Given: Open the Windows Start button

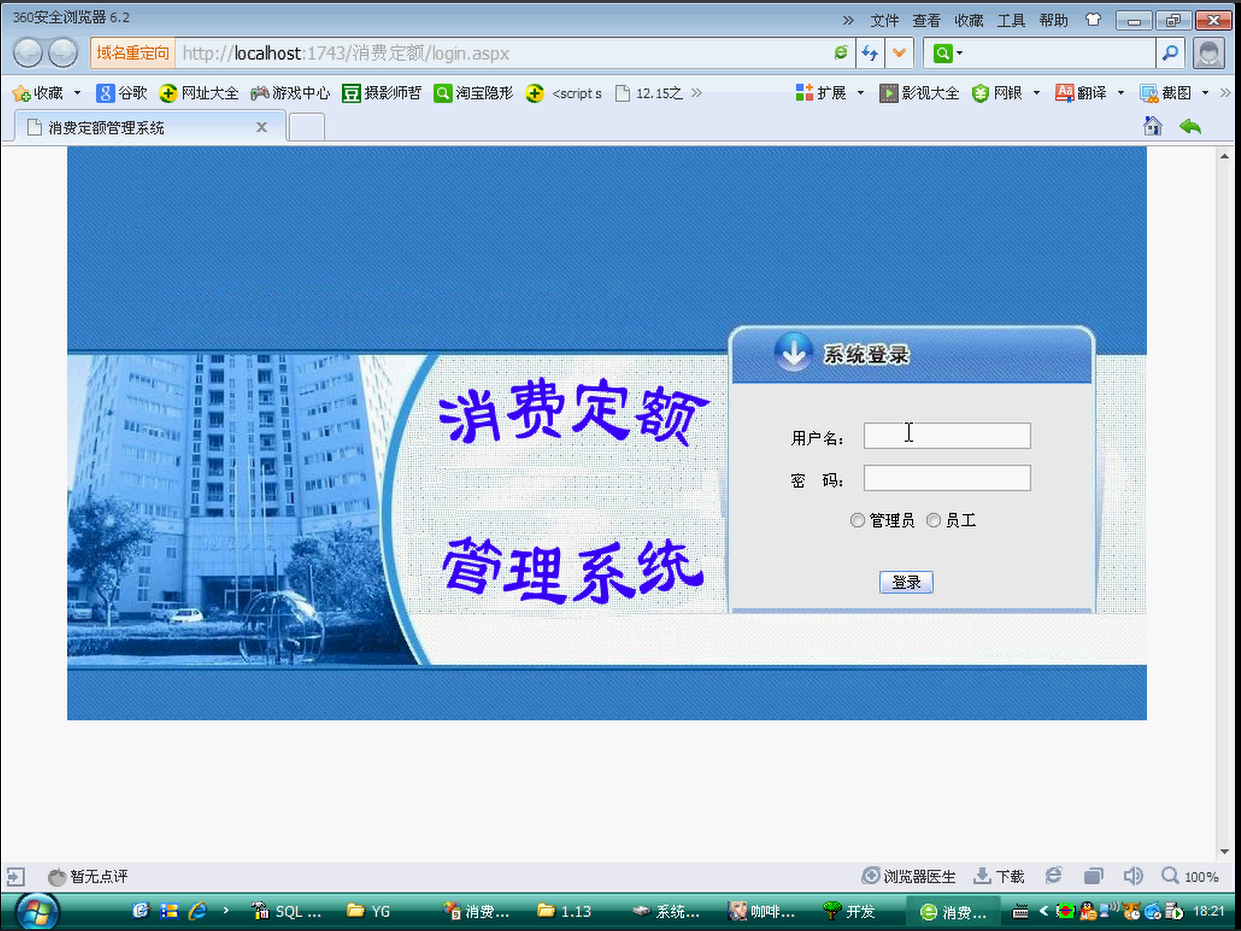Looking at the screenshot, I should pyautogui.click(x=37, y=911).
